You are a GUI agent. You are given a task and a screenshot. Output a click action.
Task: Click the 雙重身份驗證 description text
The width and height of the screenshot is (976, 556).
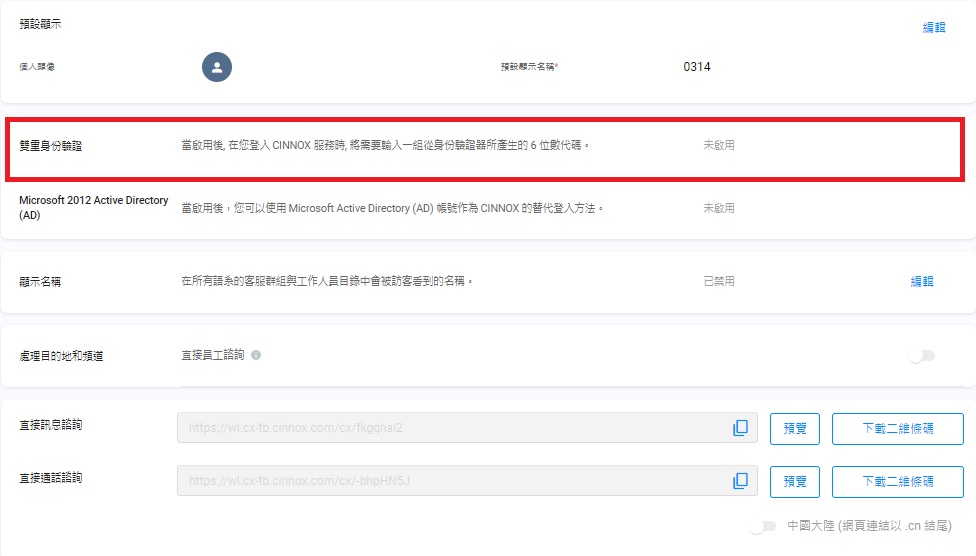tap(385, 145)
